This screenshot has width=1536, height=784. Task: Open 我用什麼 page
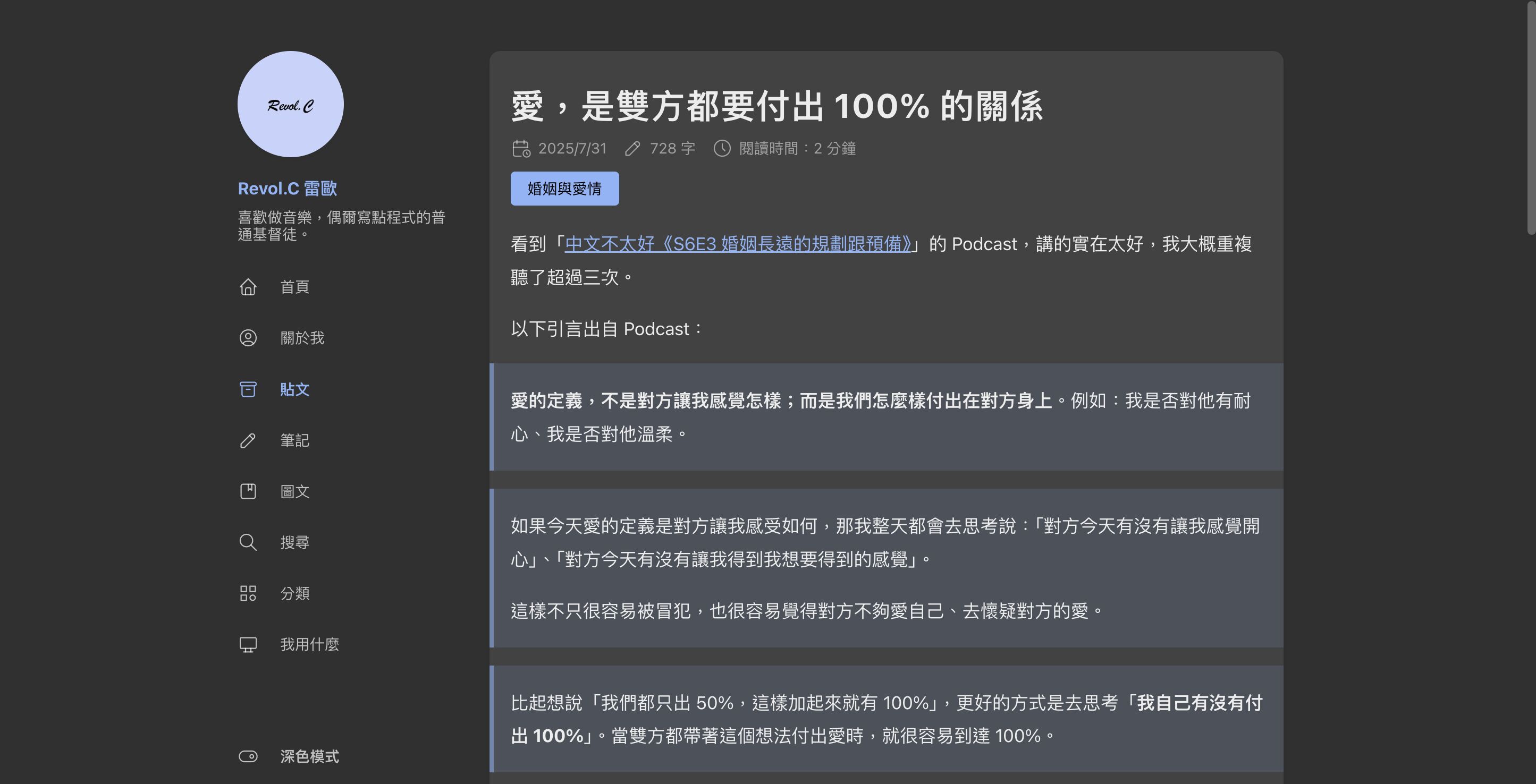[x=309, y=645]
